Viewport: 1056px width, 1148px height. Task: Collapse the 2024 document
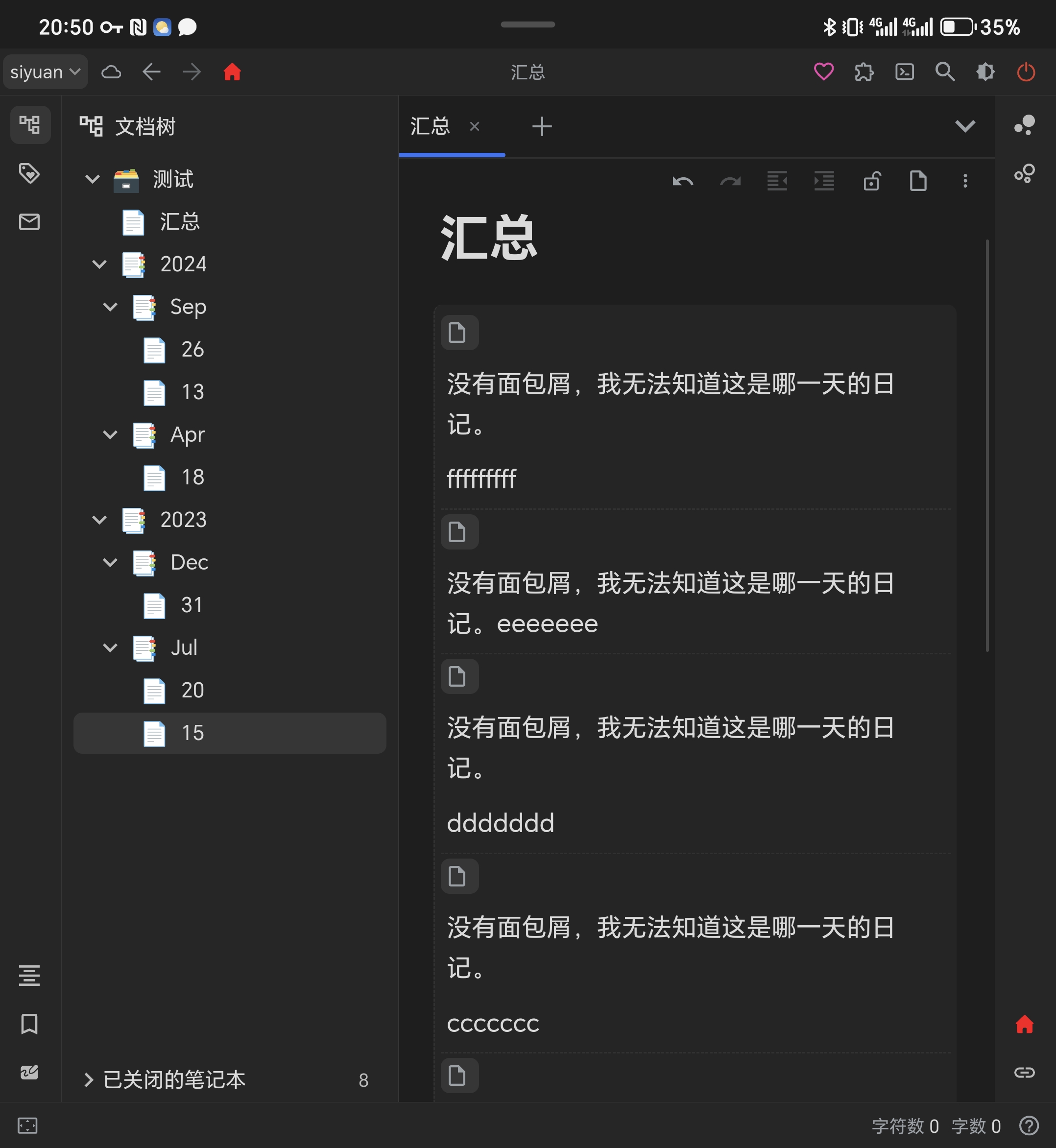[x=99, y=264]
